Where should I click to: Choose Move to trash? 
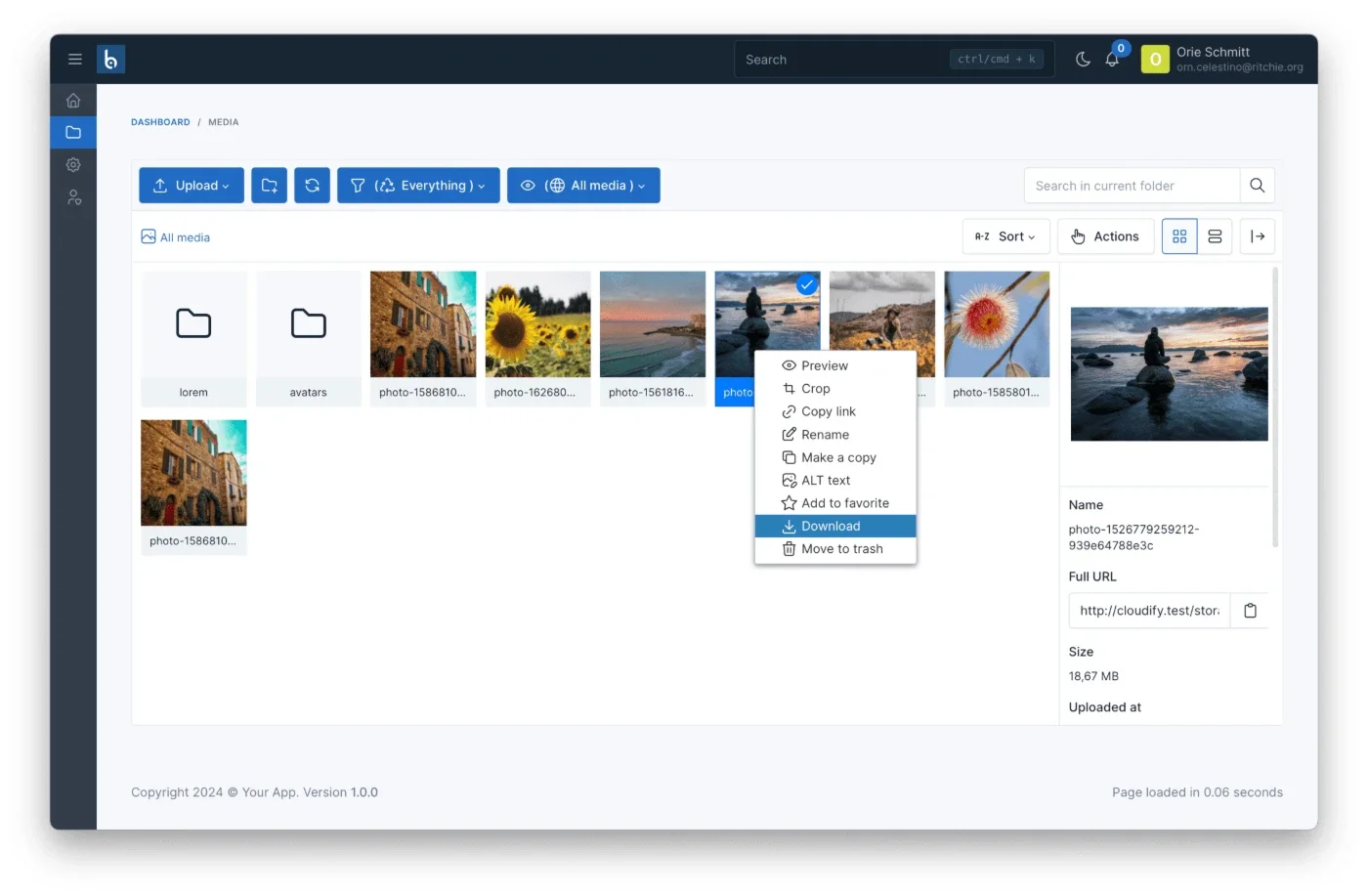[x=835, y=549]
